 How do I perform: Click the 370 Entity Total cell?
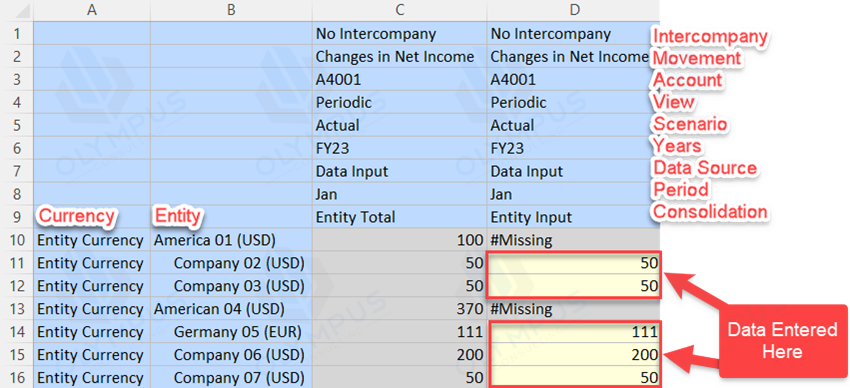coord(400,309)
